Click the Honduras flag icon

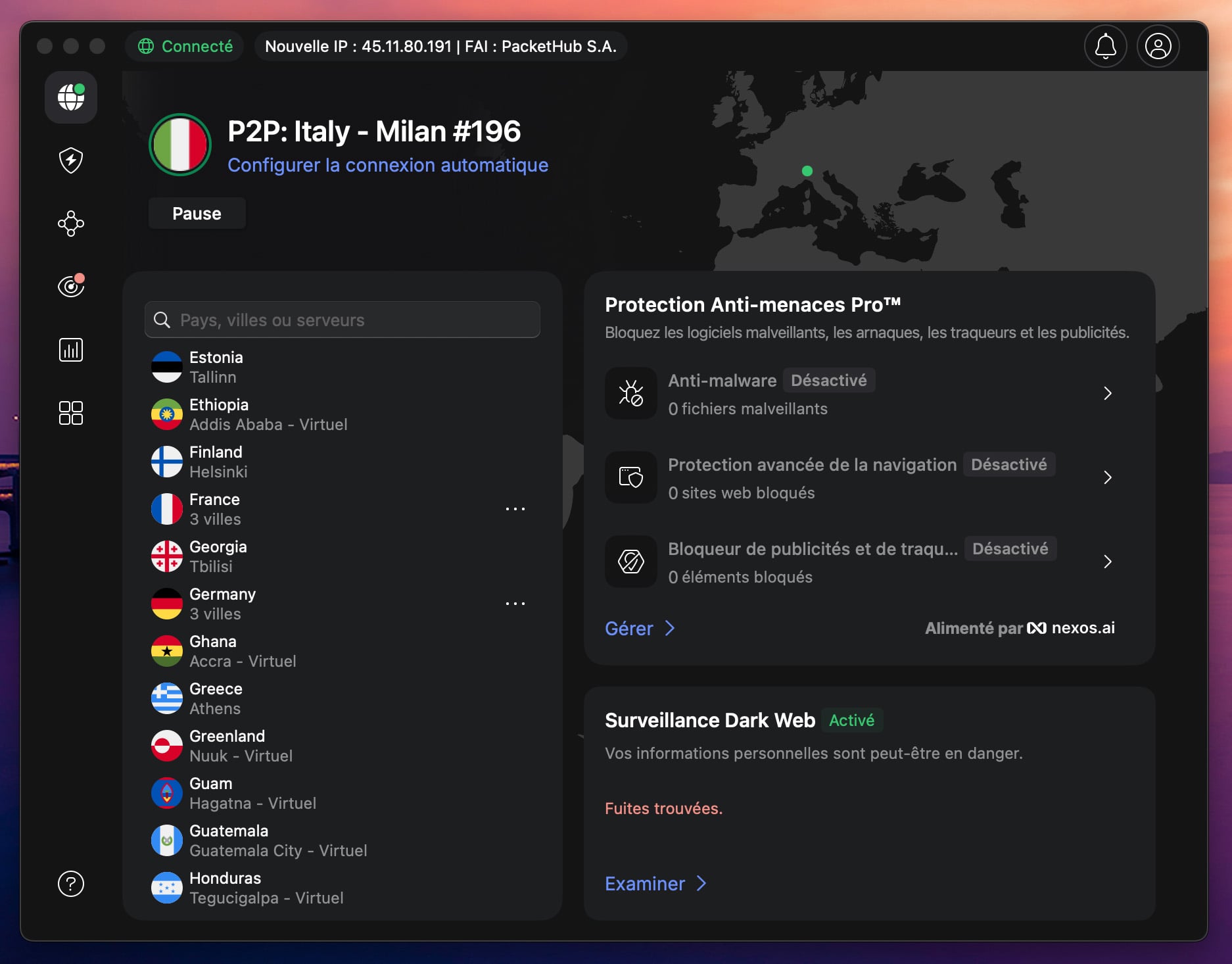[x=167, y=888]
